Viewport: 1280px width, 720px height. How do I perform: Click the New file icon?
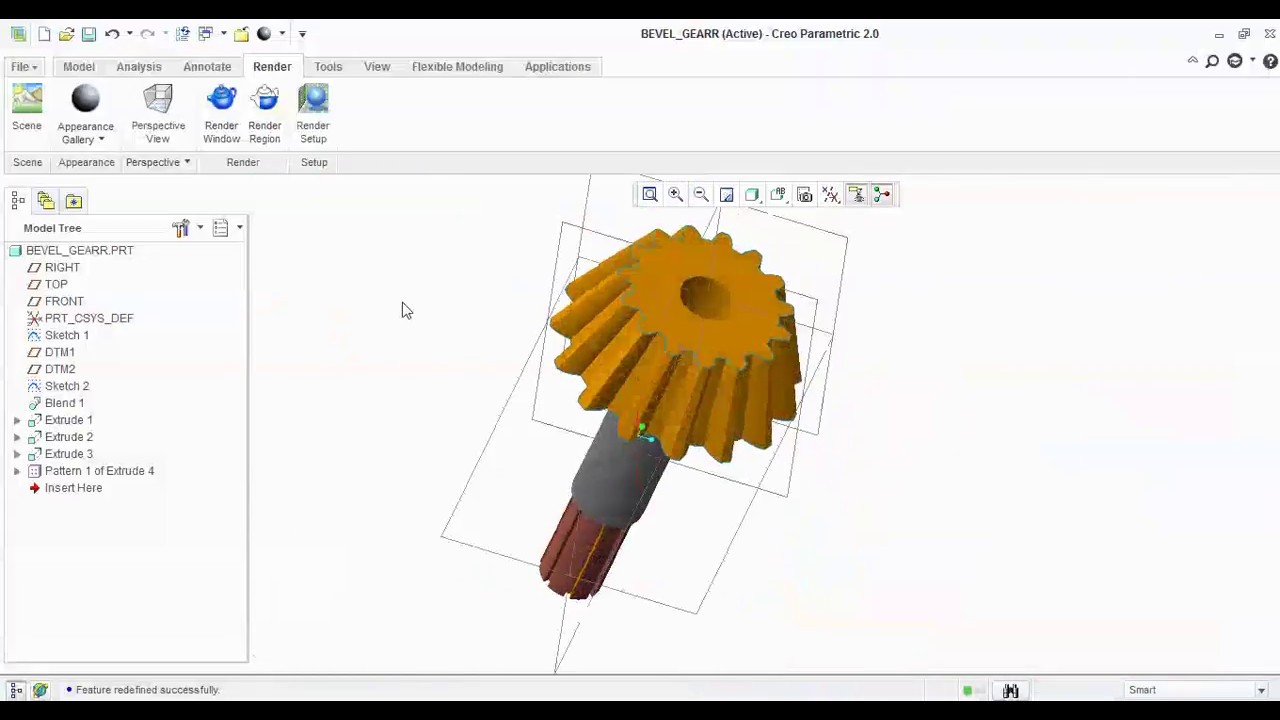(44, 34)
